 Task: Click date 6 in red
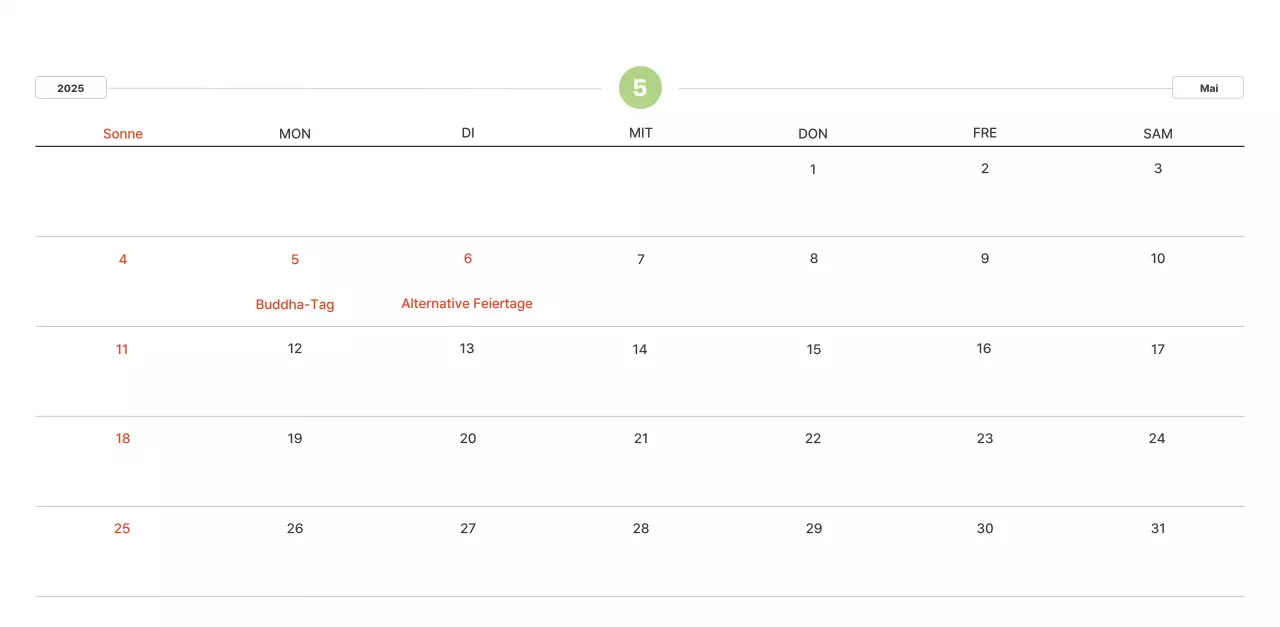tap(468, 258)
